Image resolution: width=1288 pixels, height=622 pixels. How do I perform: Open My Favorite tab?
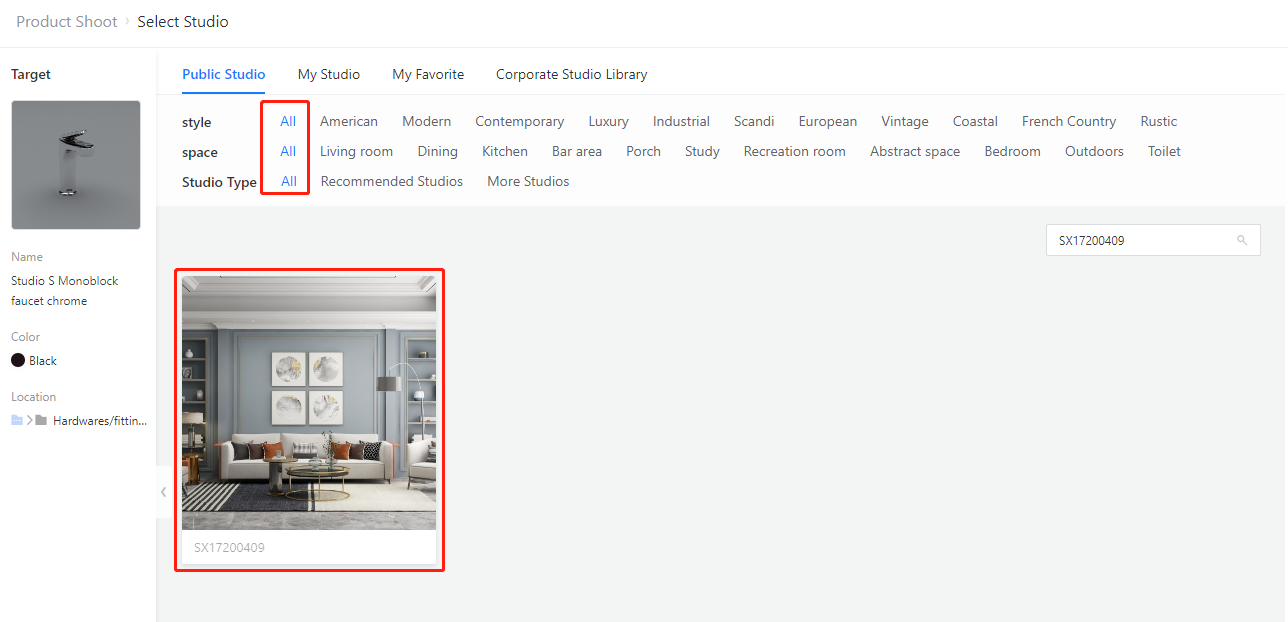428,74
